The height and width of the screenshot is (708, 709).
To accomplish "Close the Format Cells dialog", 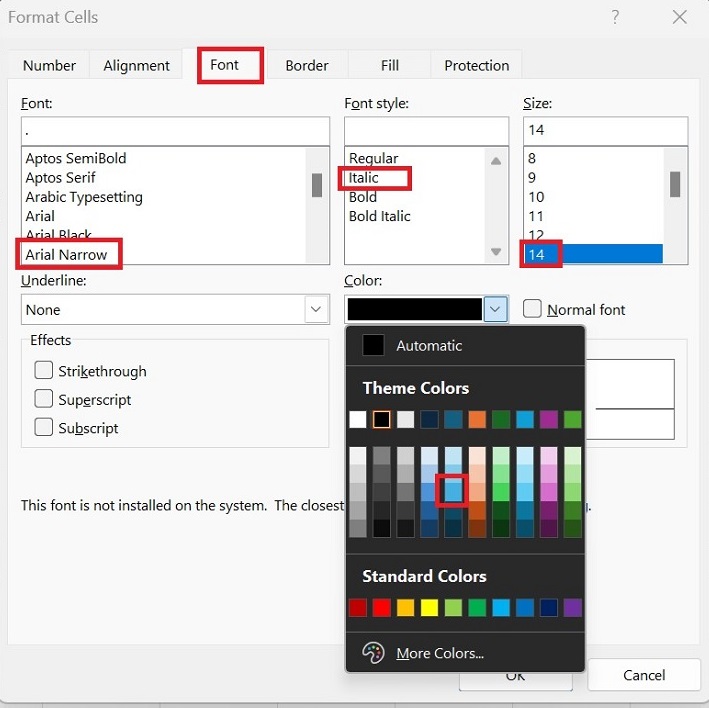I will click(679, 17).
